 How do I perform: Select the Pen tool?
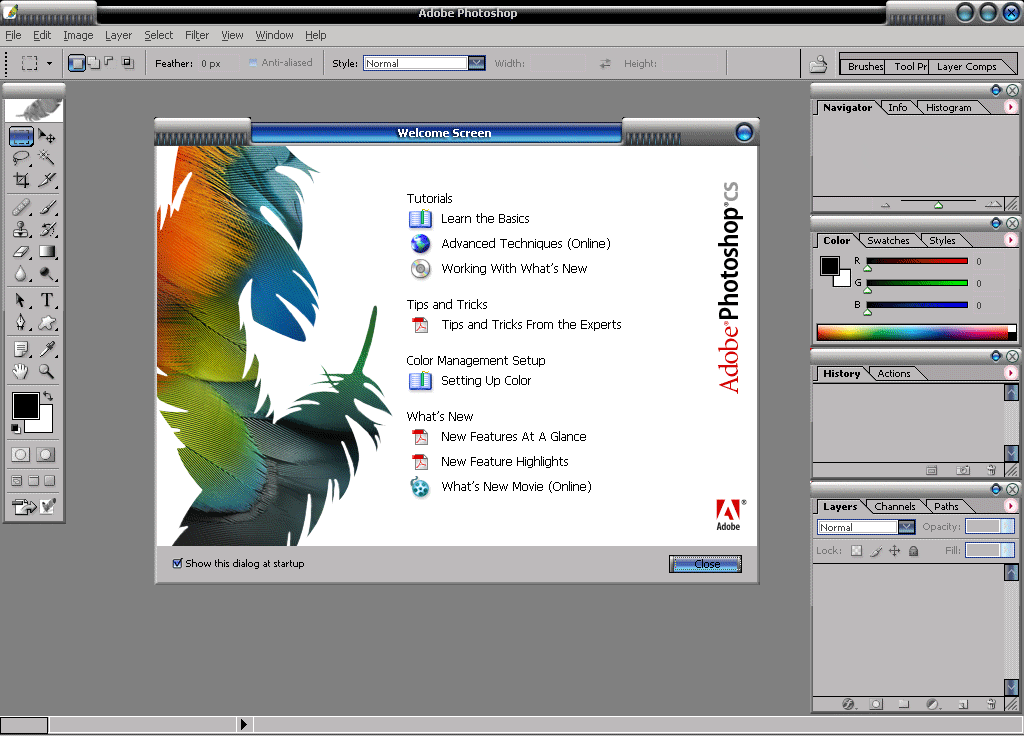tap(21, 323)
